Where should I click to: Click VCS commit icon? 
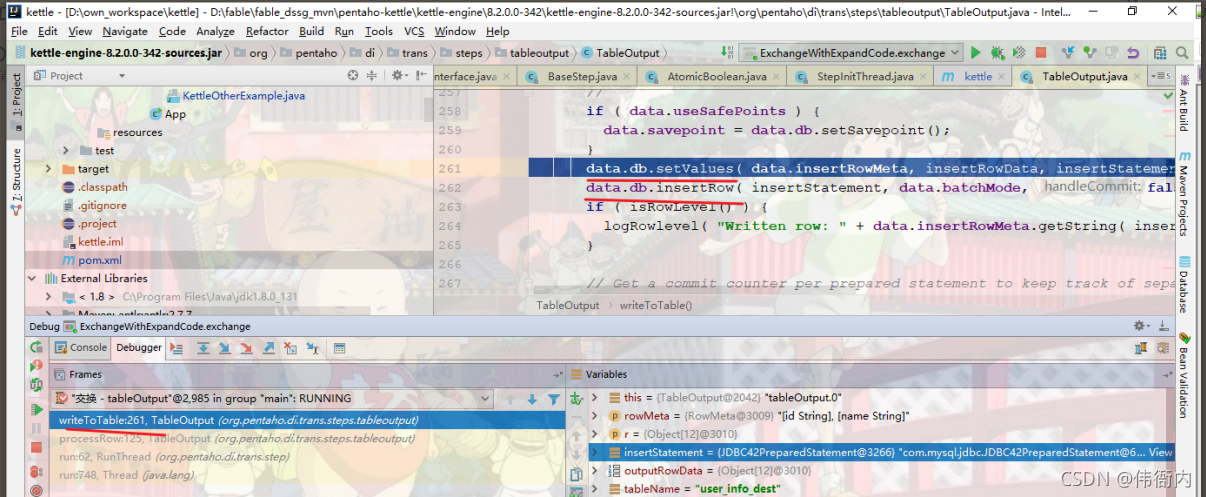[x=1090, y=52]
